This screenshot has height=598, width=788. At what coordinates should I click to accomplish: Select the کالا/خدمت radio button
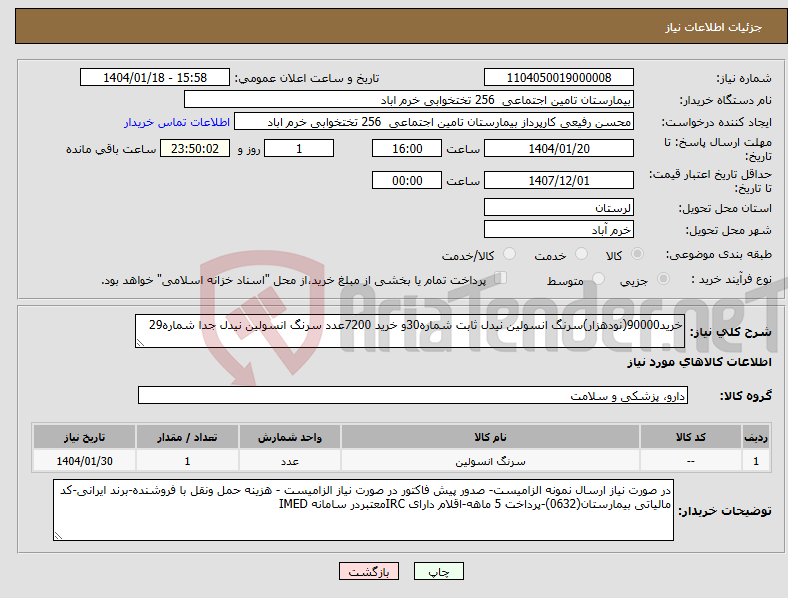(510, 254)
